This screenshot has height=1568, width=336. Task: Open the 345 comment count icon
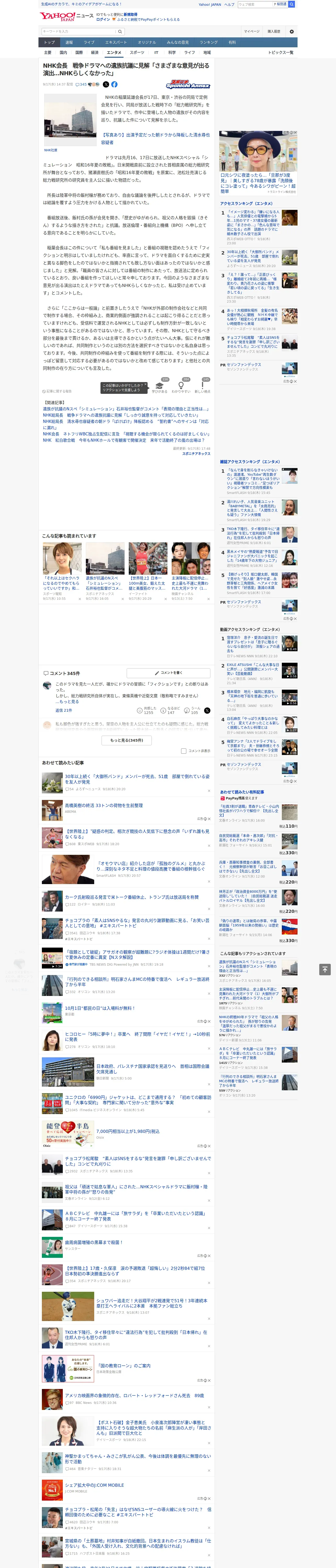click(82, 85)
